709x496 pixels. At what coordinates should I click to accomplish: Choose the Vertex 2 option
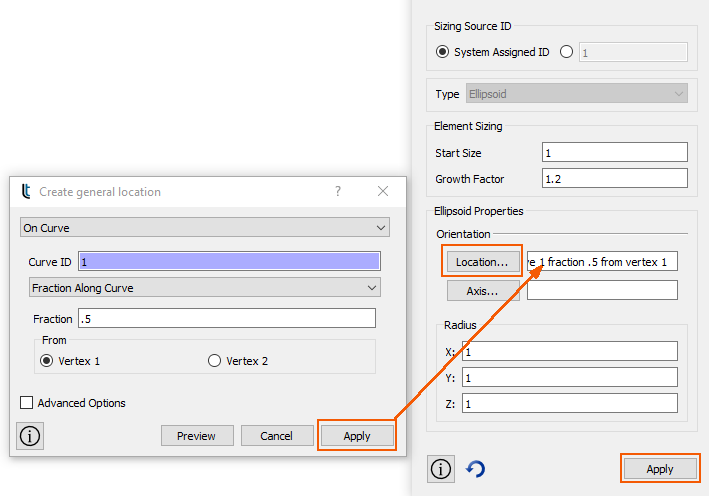214,361
